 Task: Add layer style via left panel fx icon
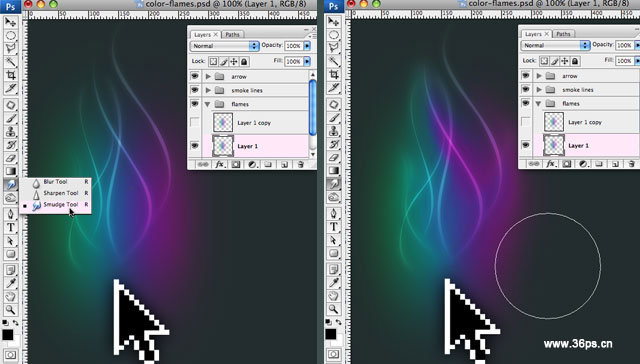220,164
